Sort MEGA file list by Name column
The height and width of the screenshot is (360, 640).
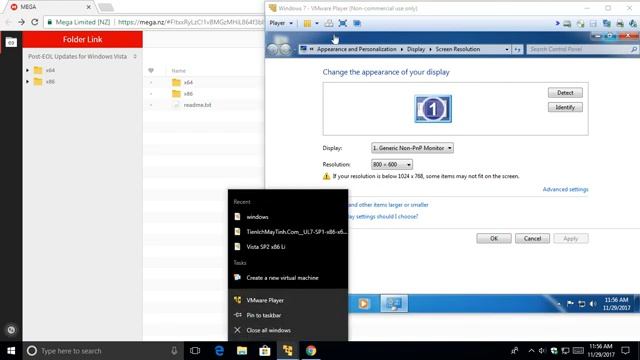click(178, 71)
